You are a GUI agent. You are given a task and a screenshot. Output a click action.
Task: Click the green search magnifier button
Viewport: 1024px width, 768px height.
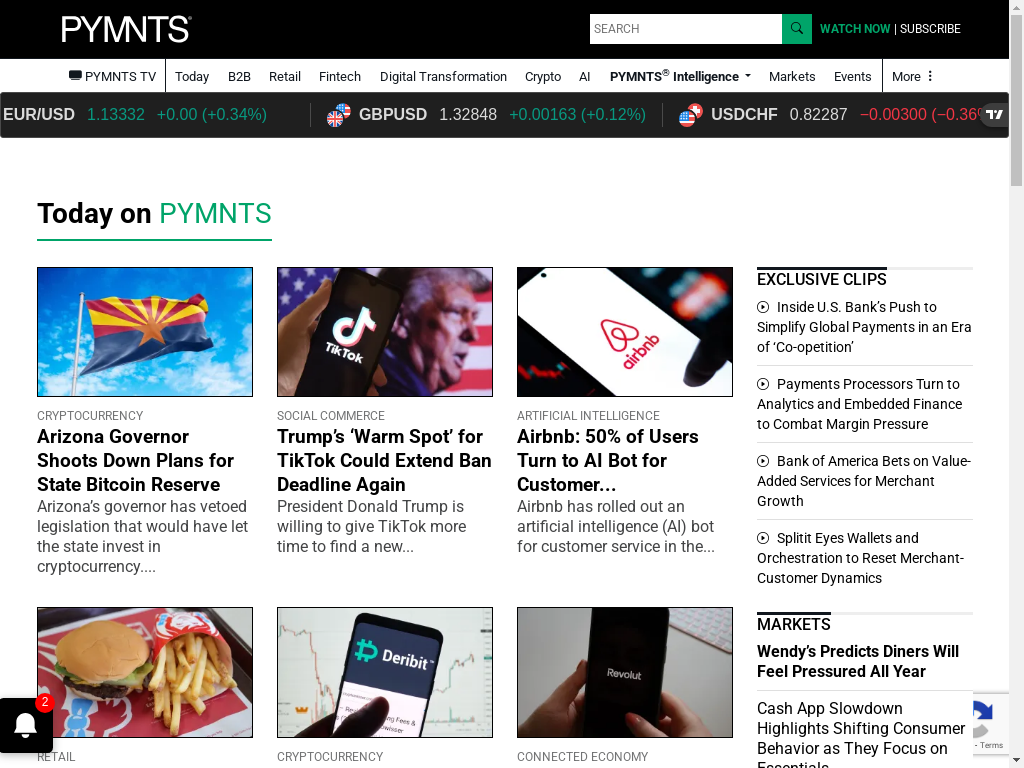click(797, 29)
